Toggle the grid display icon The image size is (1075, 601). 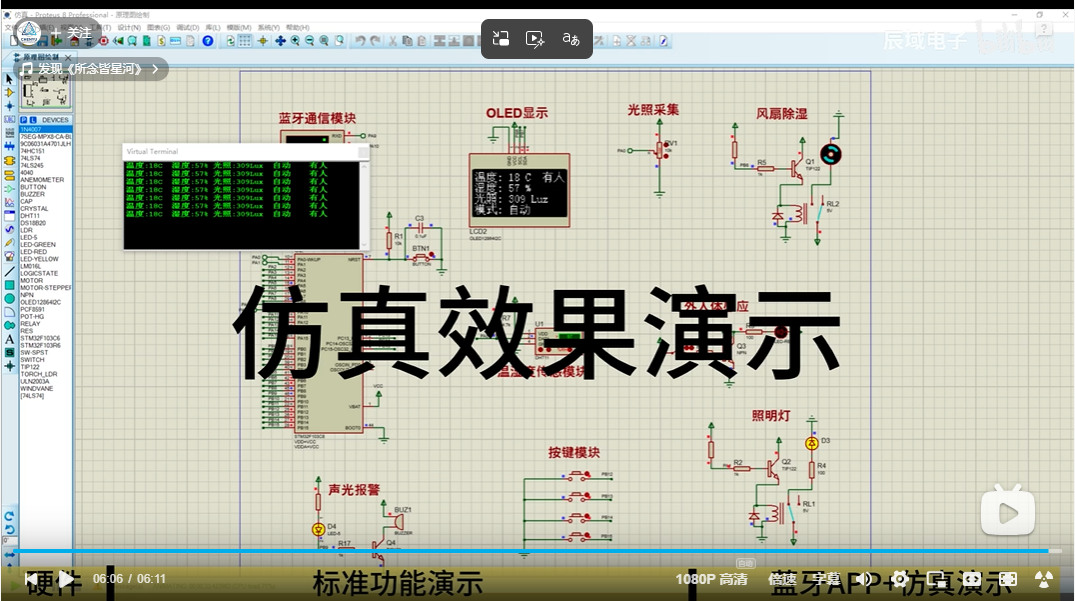(245, 41)
